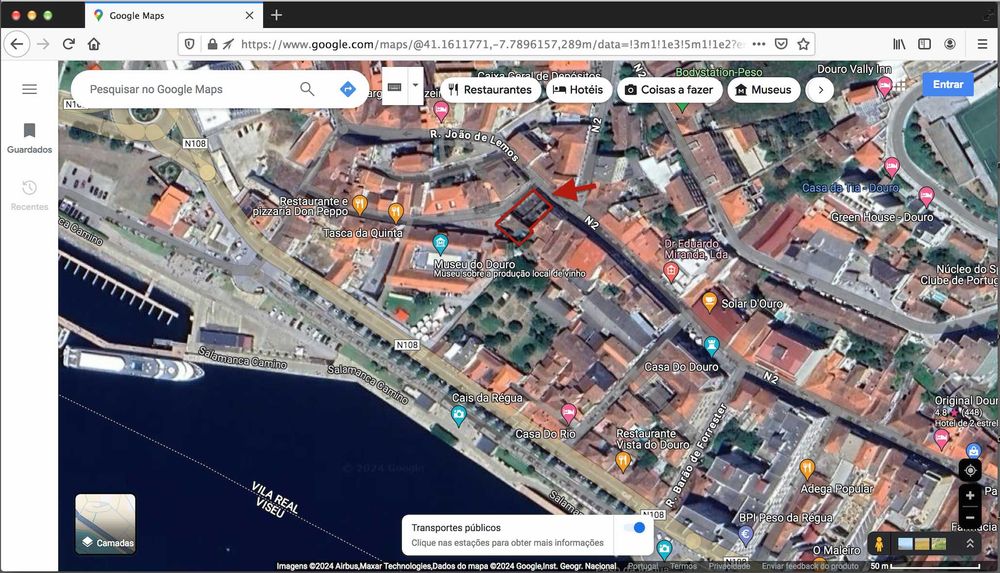Click the tracking protection shield icon
Screen dimensions: 1000x573
[189, 44]
